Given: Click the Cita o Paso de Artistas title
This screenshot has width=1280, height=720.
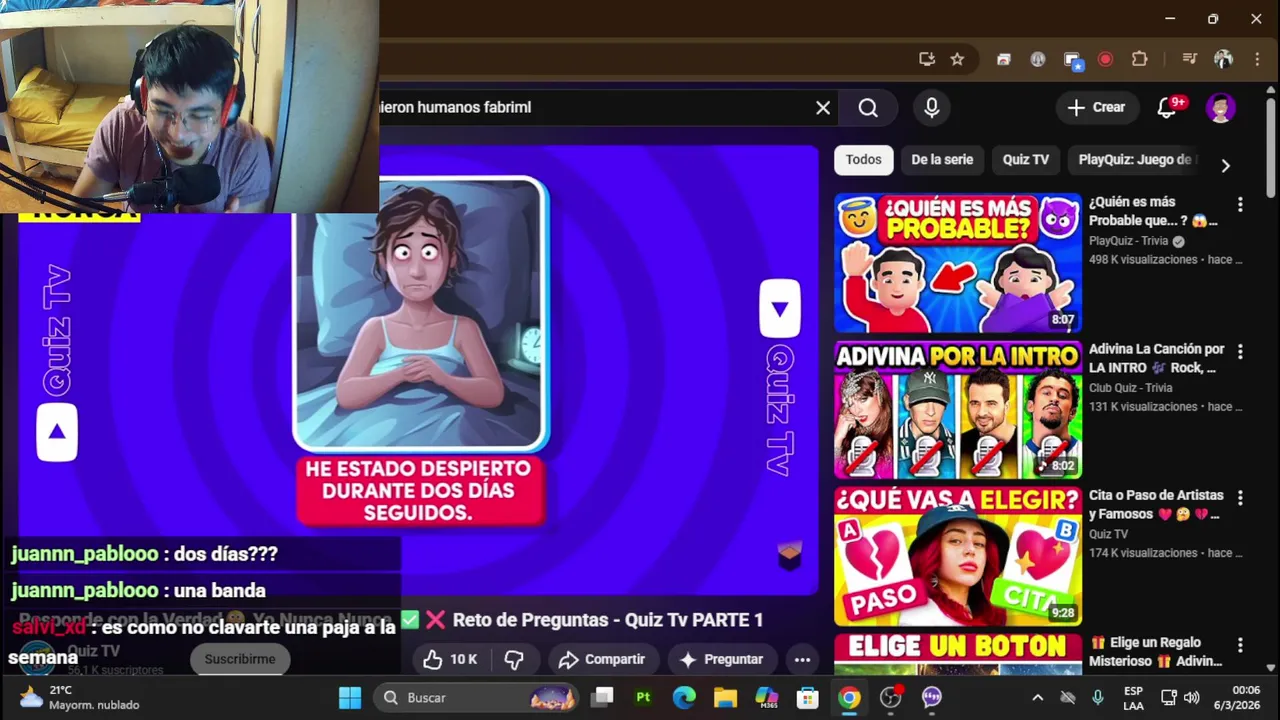Looking at the screenshot, I should (x=1156, y=504).
